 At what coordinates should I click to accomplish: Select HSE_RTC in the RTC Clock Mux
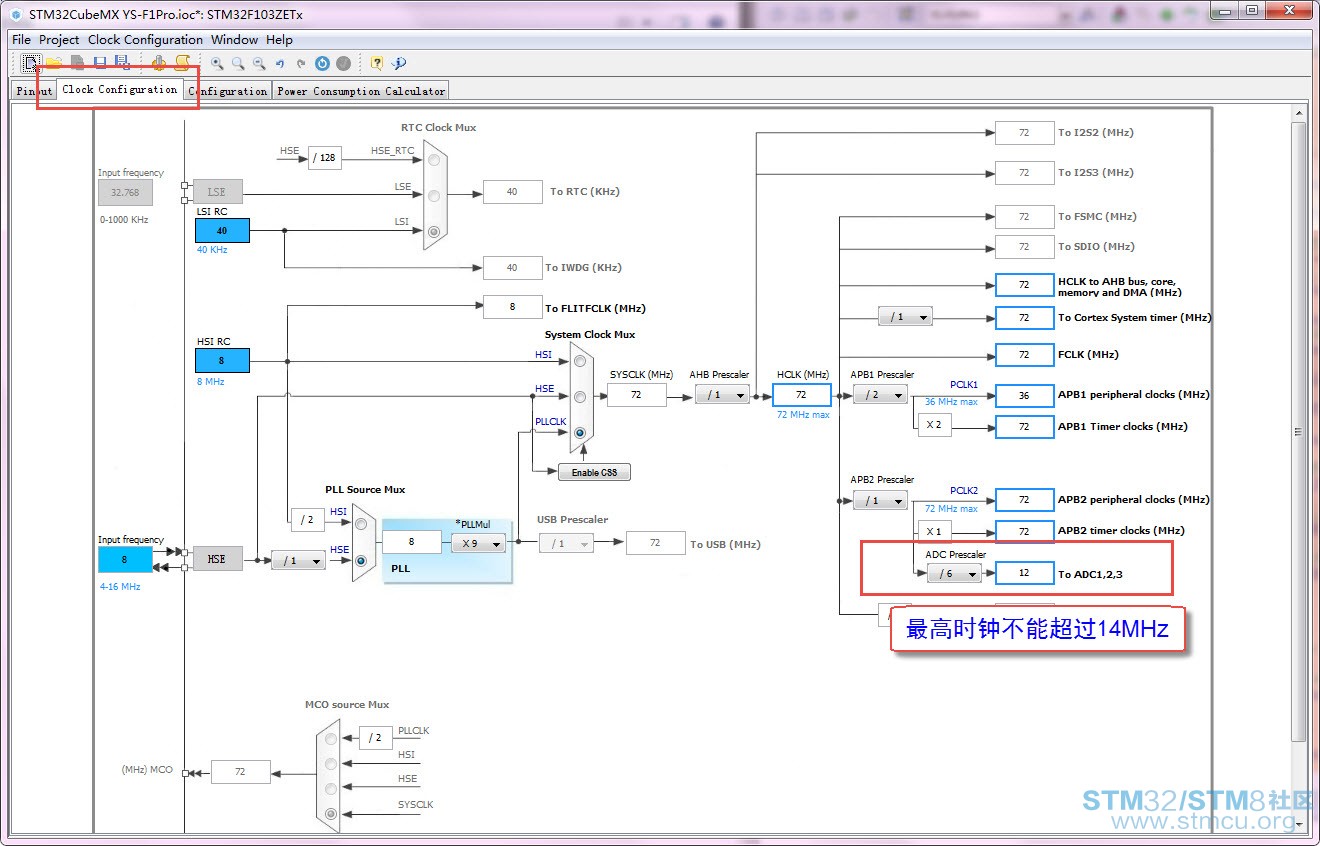pyautogui.click(x=433, y=159)
